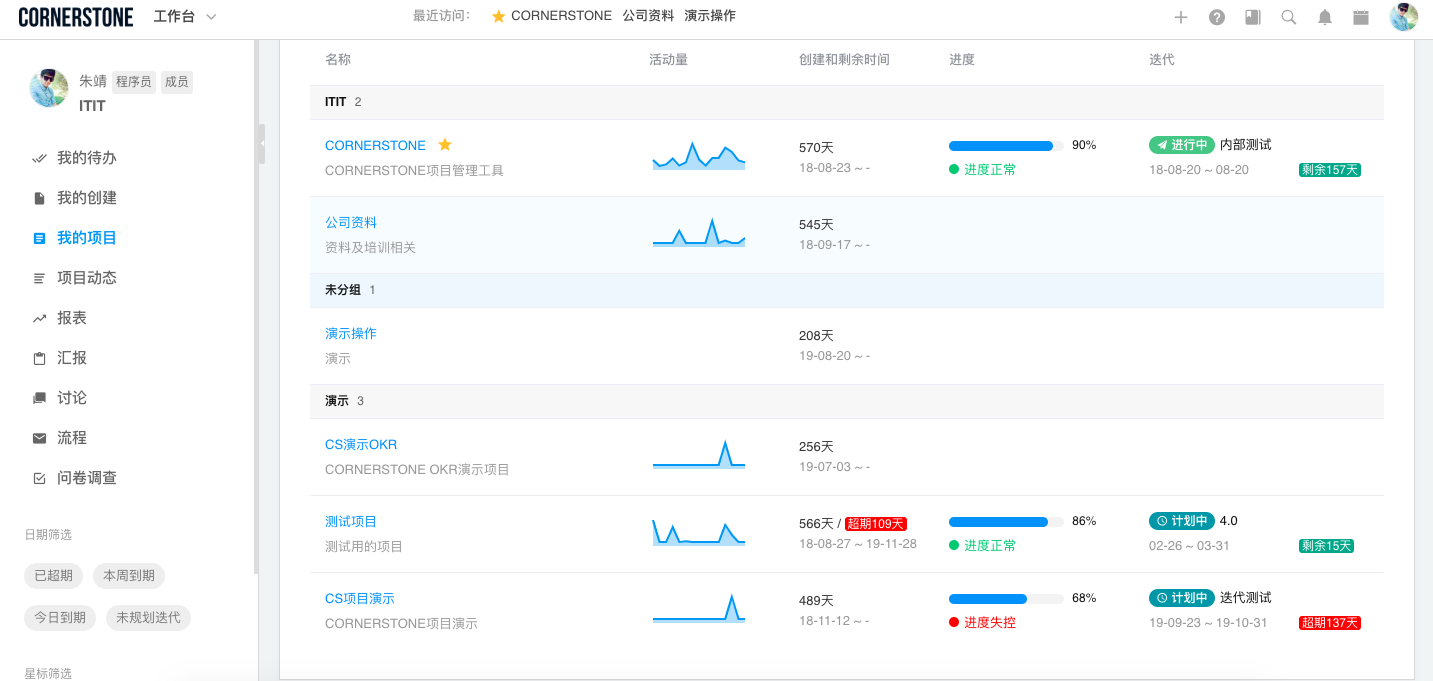Viewport: 1433px width, 681px height.
Task: Click the activity chart of 测试项目
Action: (x=699, y=531)
